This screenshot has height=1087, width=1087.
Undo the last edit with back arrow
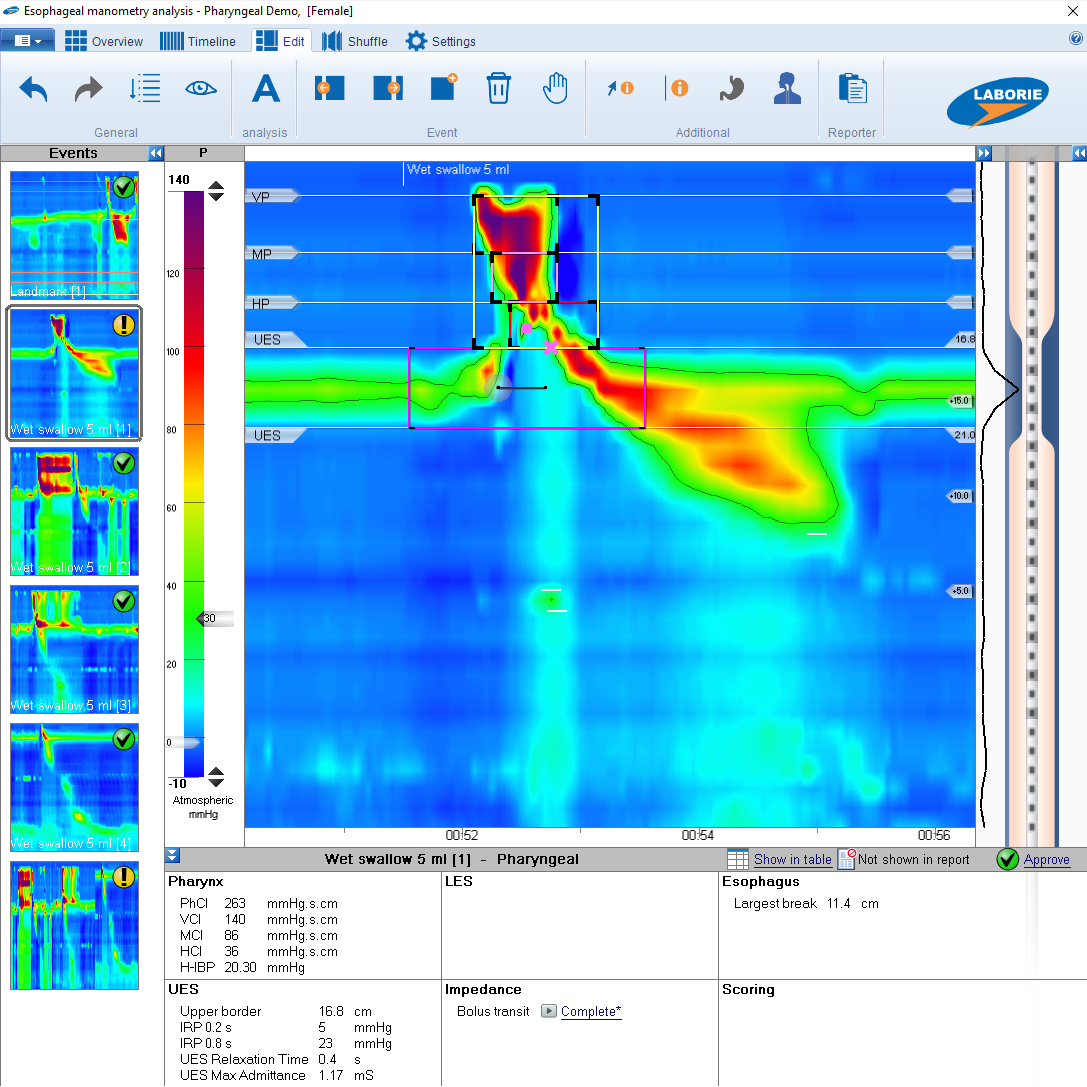33,89
